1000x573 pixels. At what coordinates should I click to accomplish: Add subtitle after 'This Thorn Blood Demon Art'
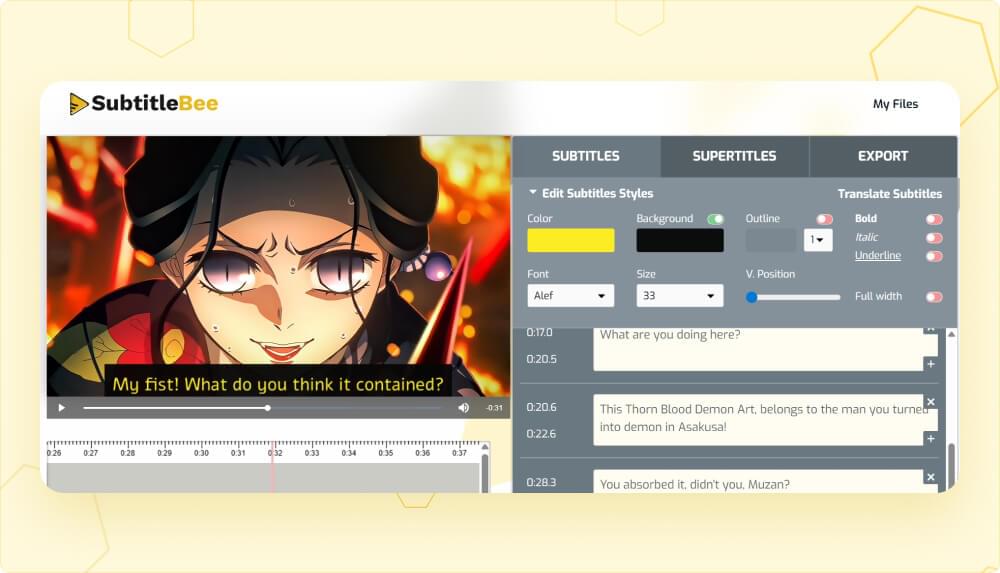click(930, 438)
